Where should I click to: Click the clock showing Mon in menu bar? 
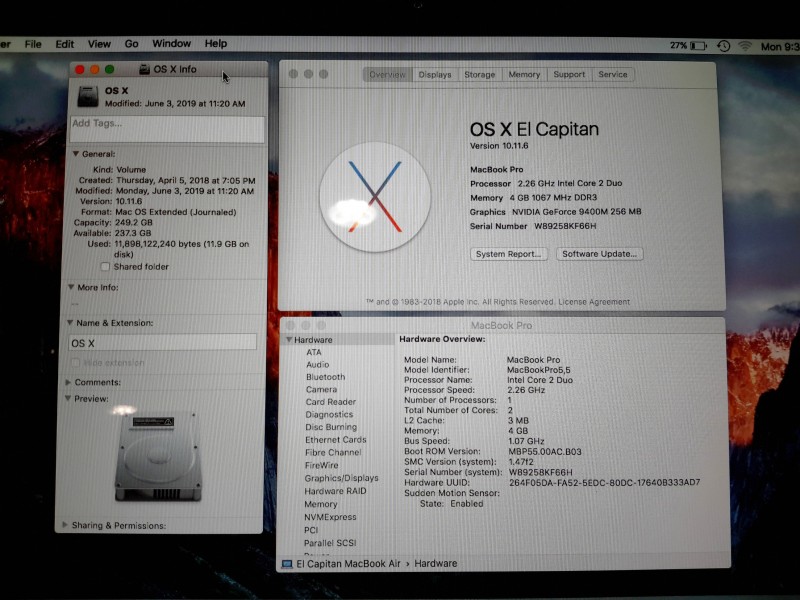(x=780, y=47)
